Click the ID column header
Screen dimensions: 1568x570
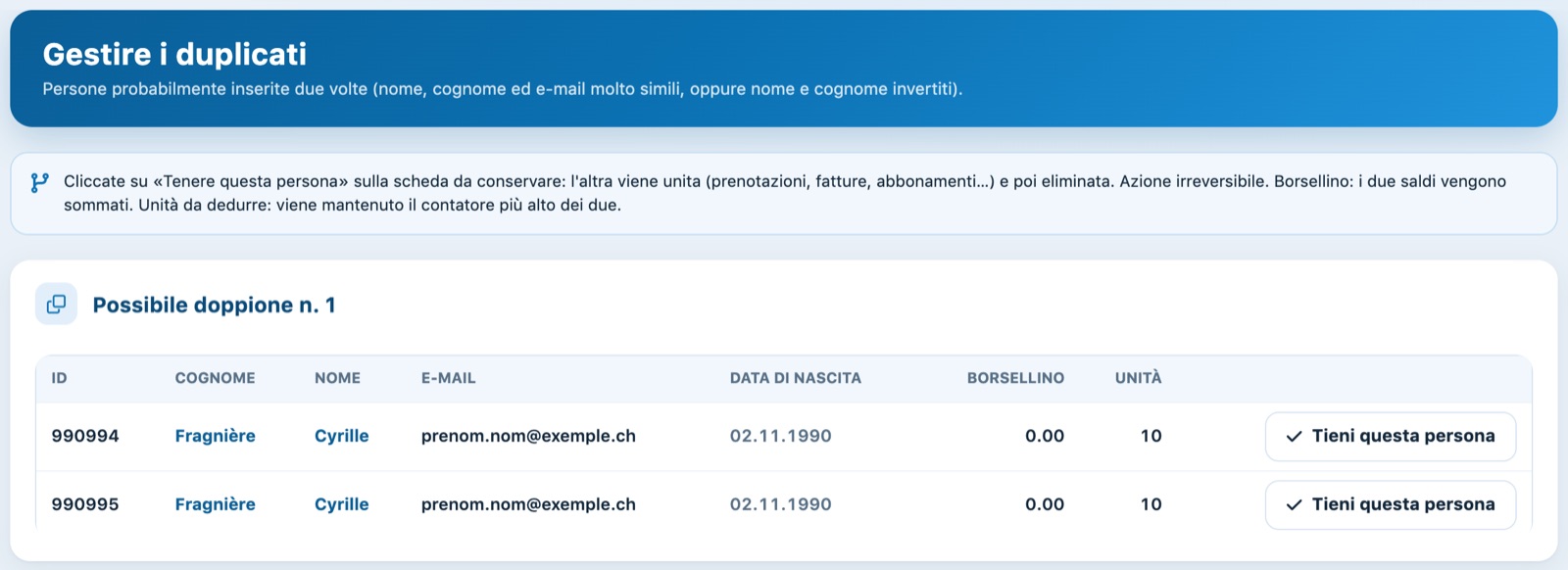[x=59, y=378]
